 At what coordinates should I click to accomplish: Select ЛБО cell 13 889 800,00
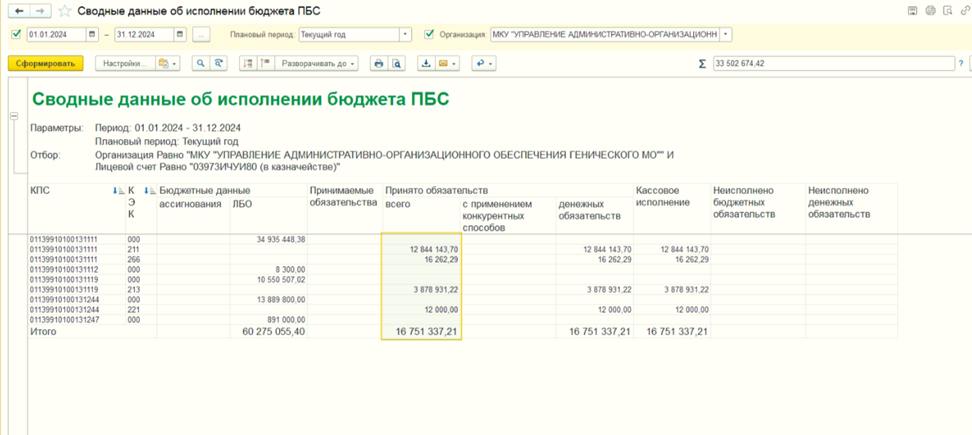tap(269, 300)
